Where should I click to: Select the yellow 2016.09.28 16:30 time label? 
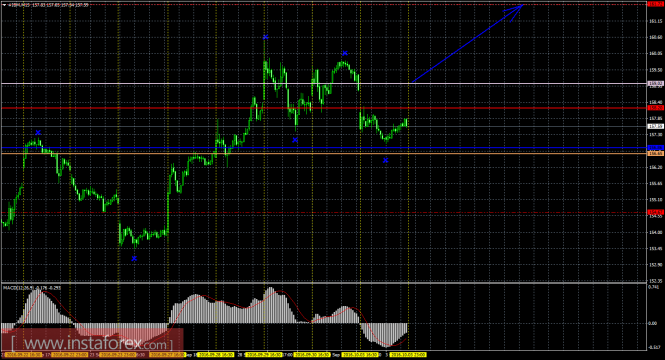point(215,354)
